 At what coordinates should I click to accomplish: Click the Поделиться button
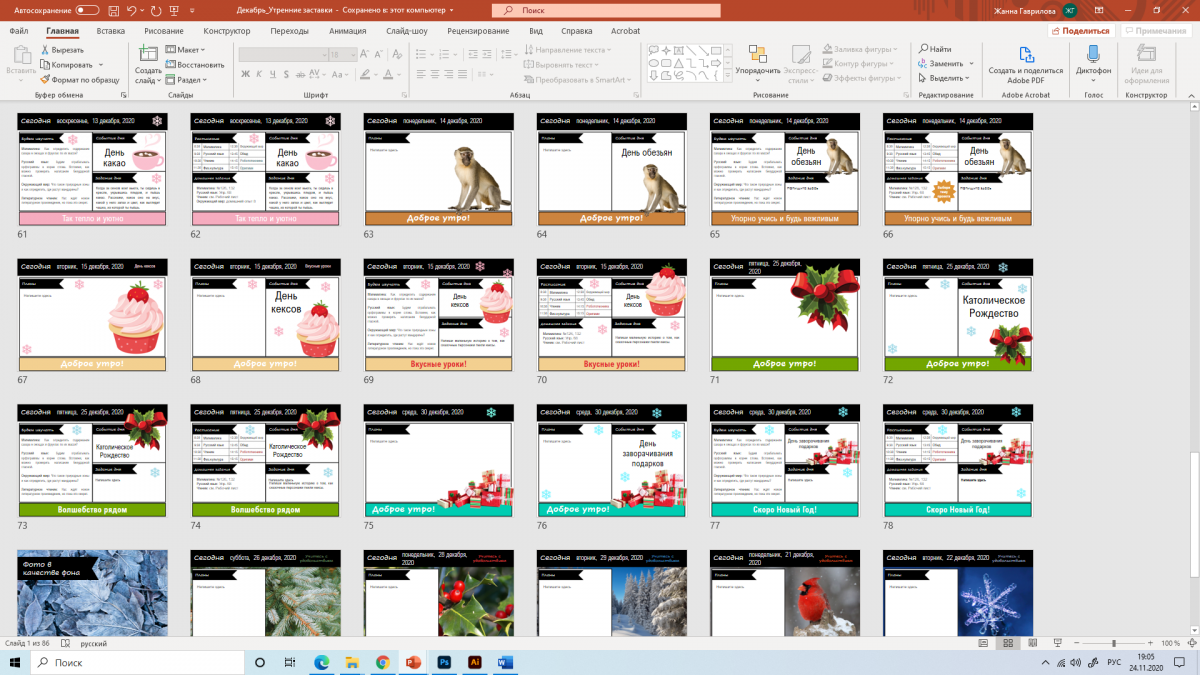pos(1081,31)
